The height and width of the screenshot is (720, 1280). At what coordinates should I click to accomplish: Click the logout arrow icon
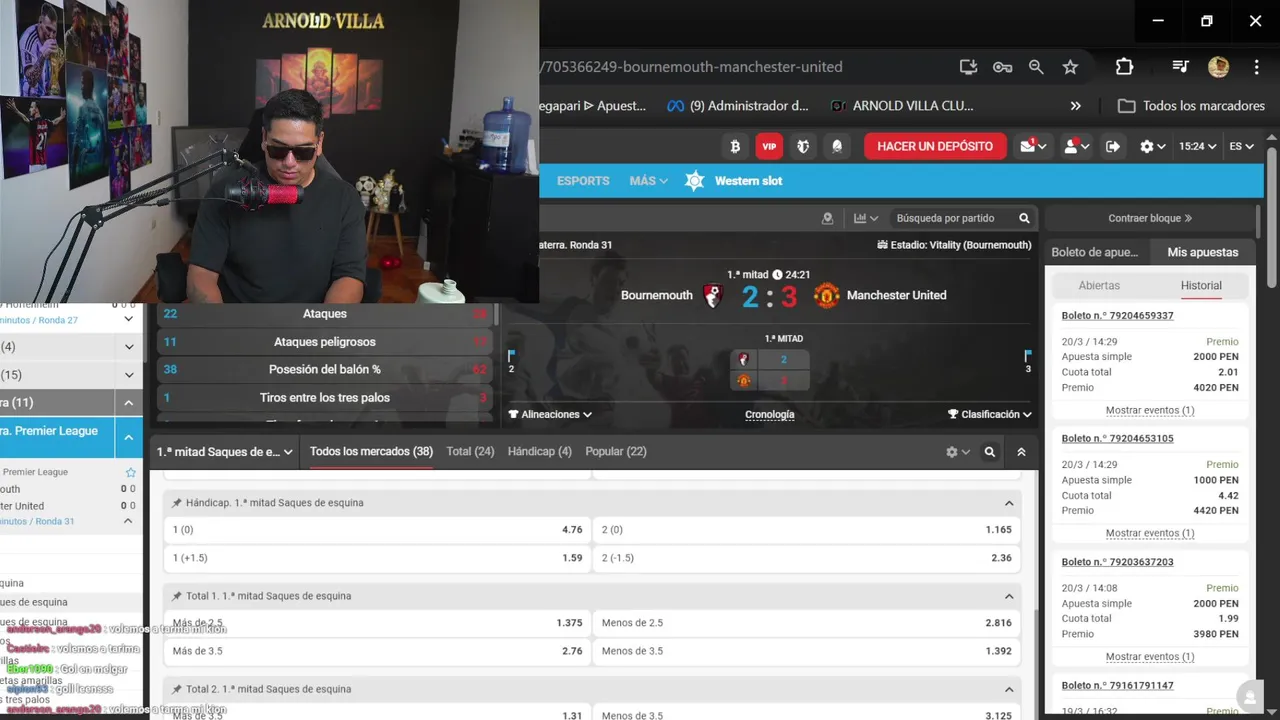click(1113, 146)
